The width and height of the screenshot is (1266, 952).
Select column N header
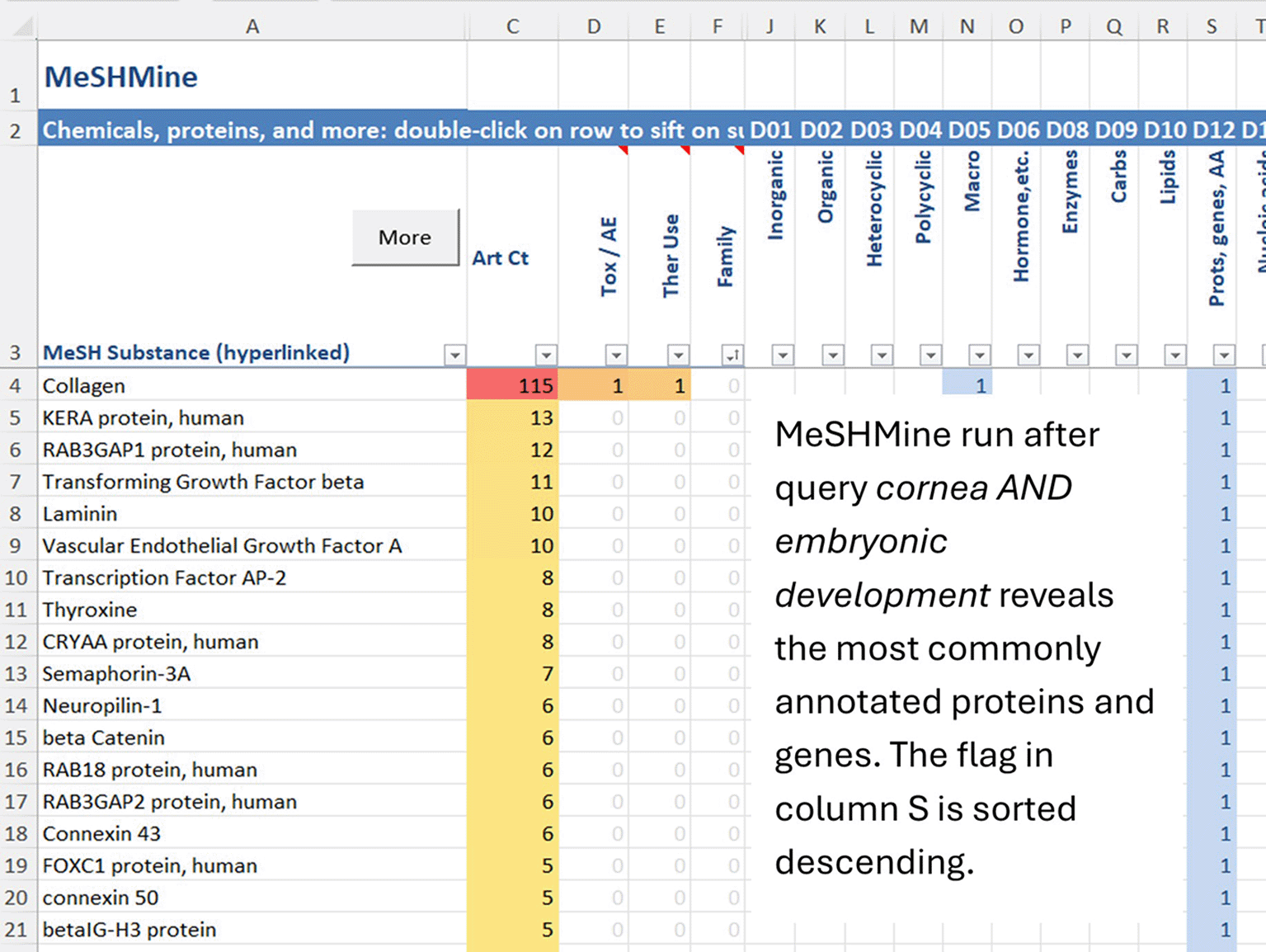[x=967, y=26]
